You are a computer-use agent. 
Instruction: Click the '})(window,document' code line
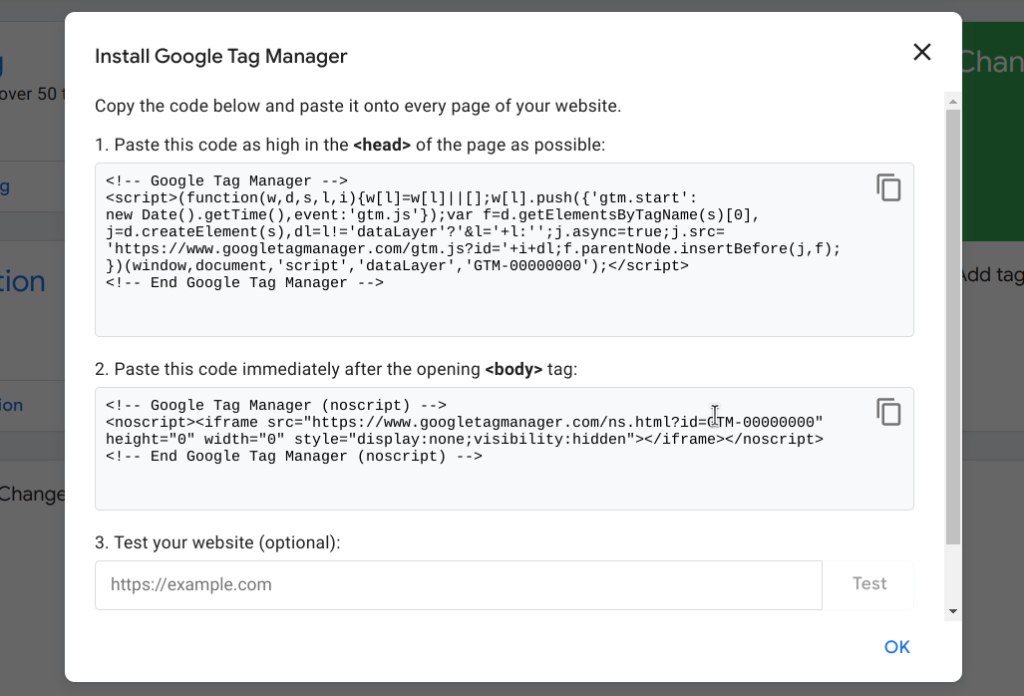[x=397, y=266]
